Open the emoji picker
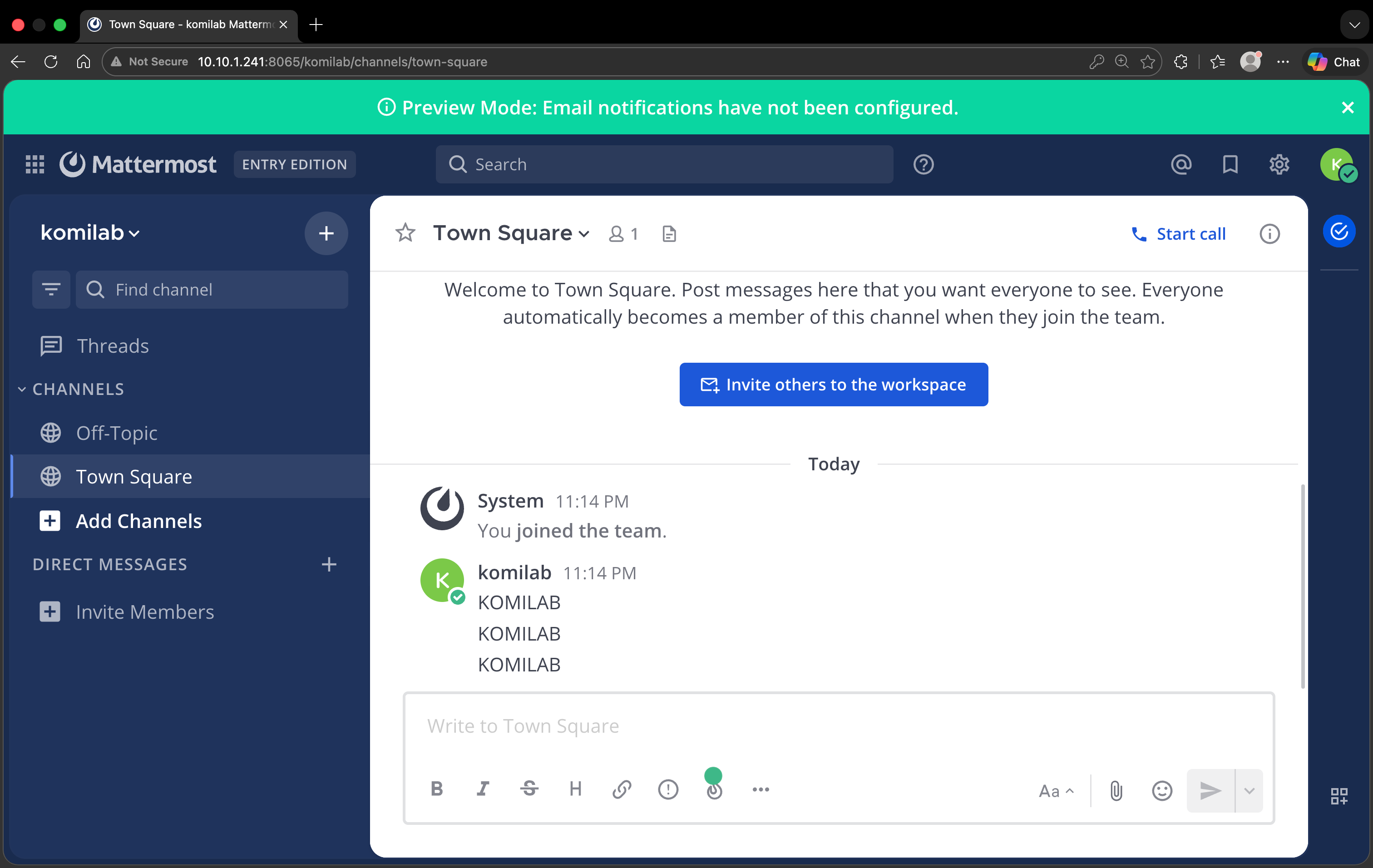The image size is (1373, 868). coord(1161,790)
